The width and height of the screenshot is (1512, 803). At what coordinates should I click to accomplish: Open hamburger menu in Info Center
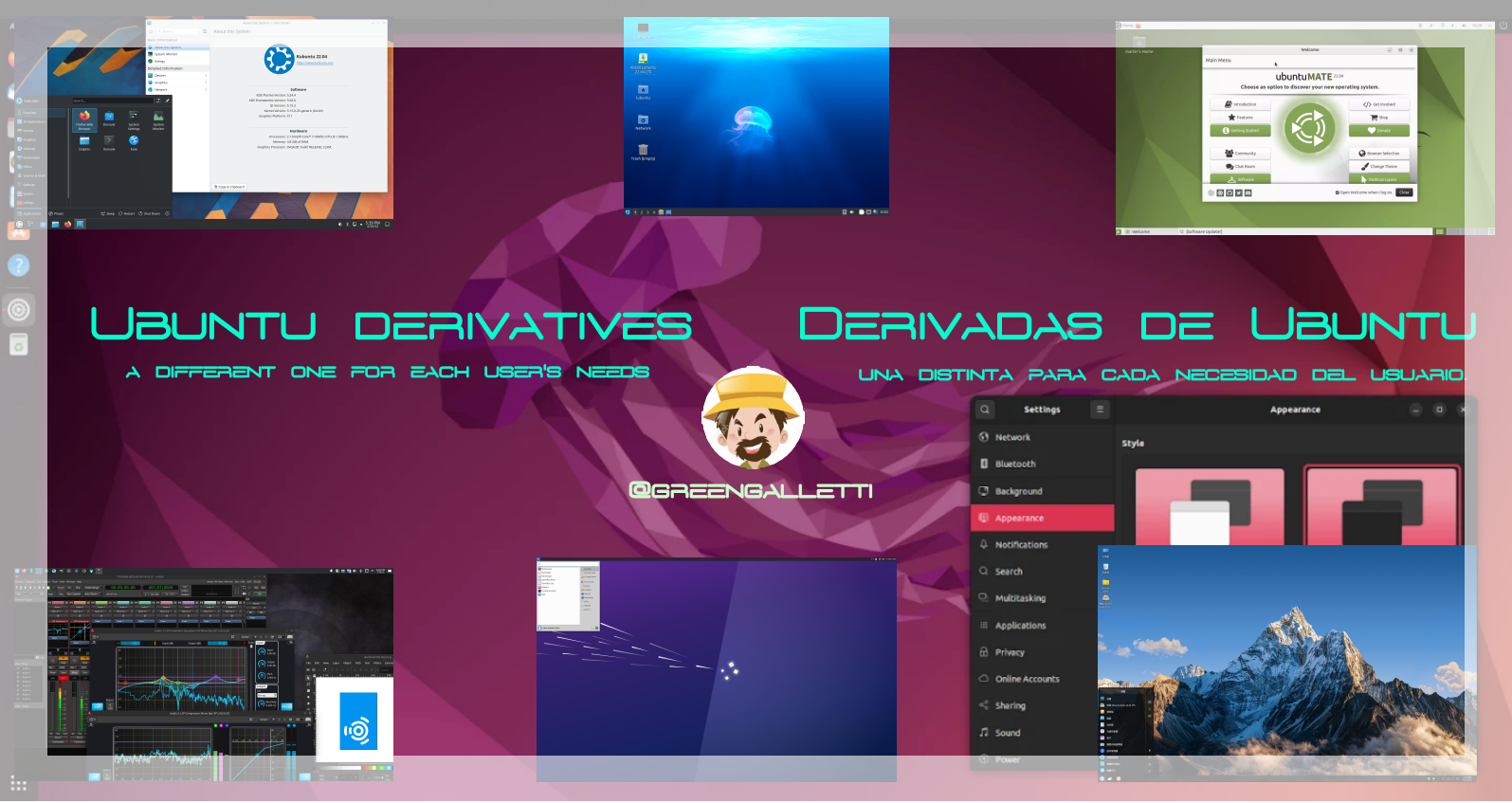pos(205,31)
